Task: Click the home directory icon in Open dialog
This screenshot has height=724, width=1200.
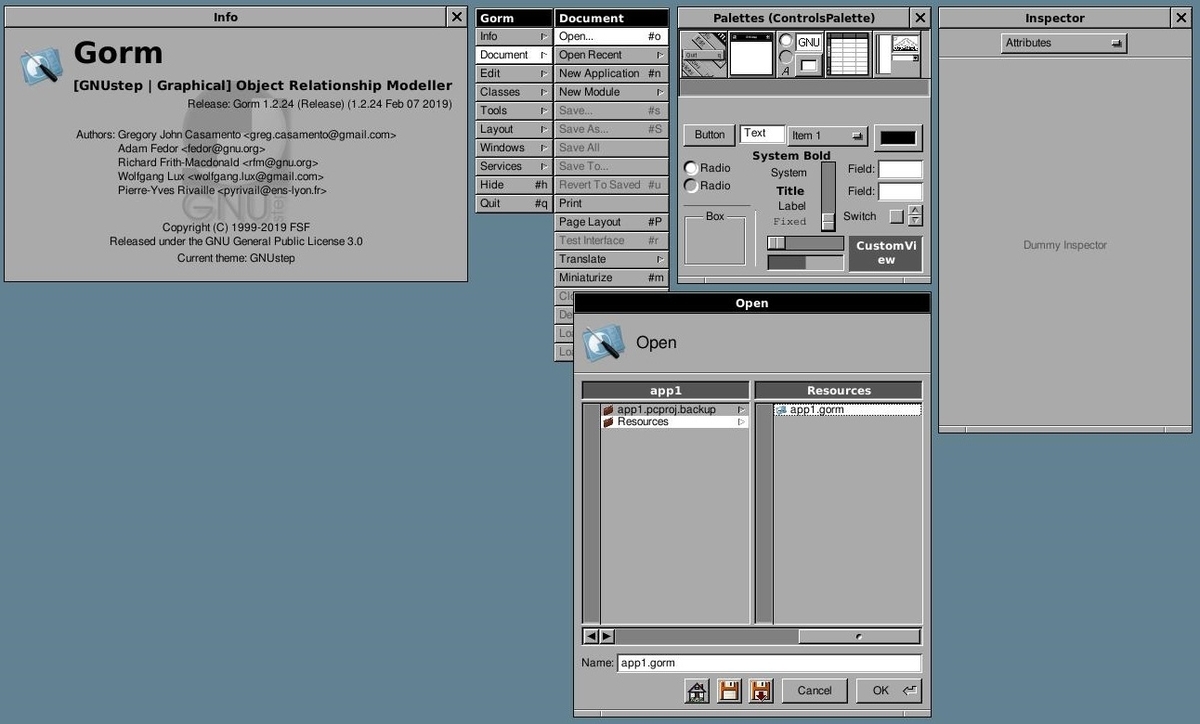Action: (697, 690)
